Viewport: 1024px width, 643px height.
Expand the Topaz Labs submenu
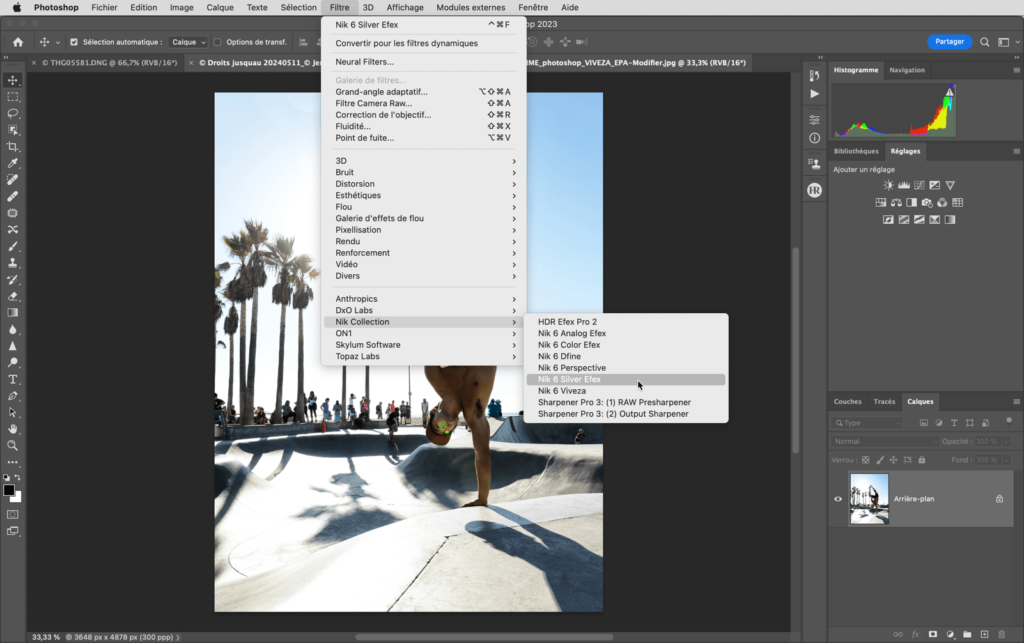coord(425,356)
